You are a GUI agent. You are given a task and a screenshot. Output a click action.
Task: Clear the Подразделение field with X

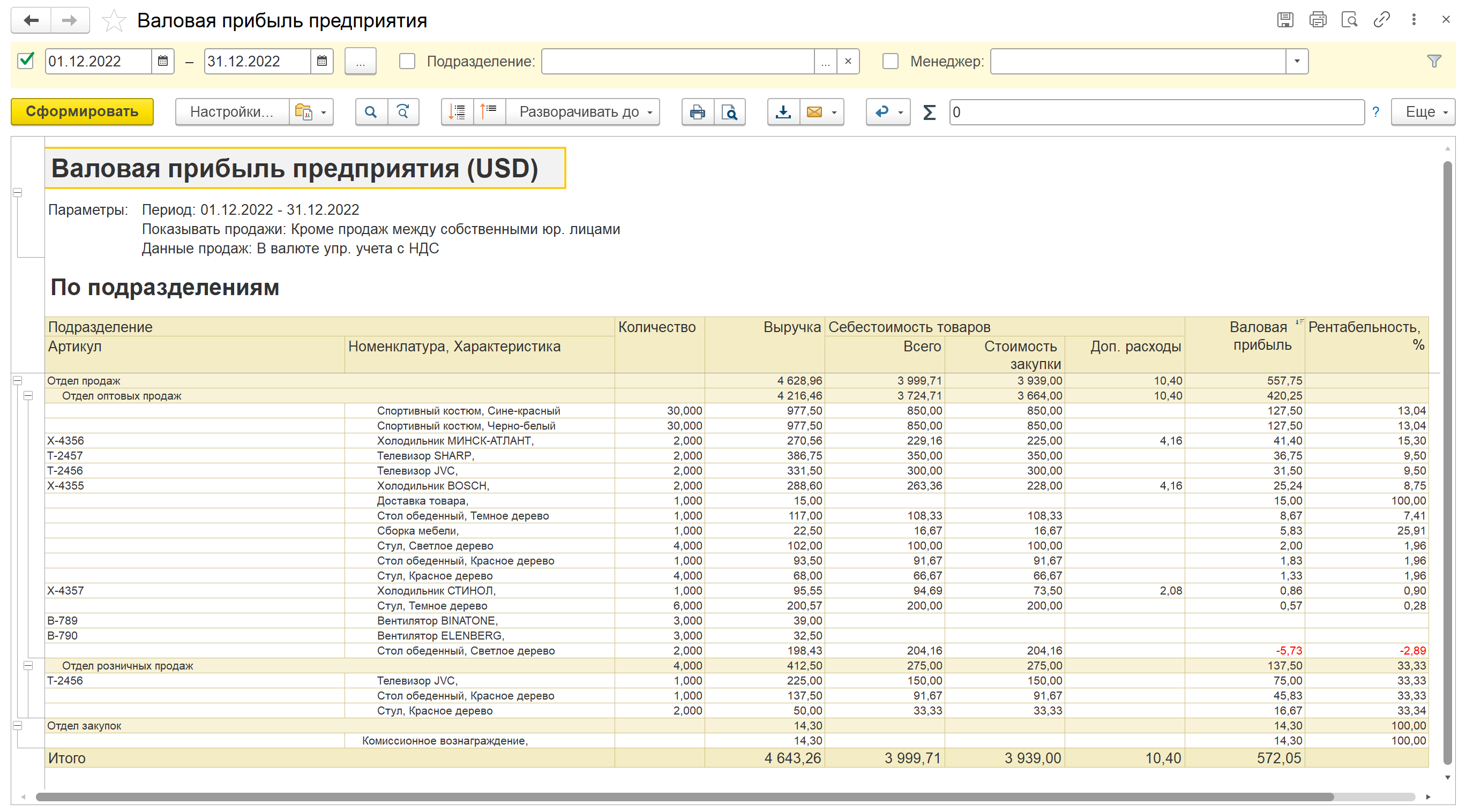(848, 62)
